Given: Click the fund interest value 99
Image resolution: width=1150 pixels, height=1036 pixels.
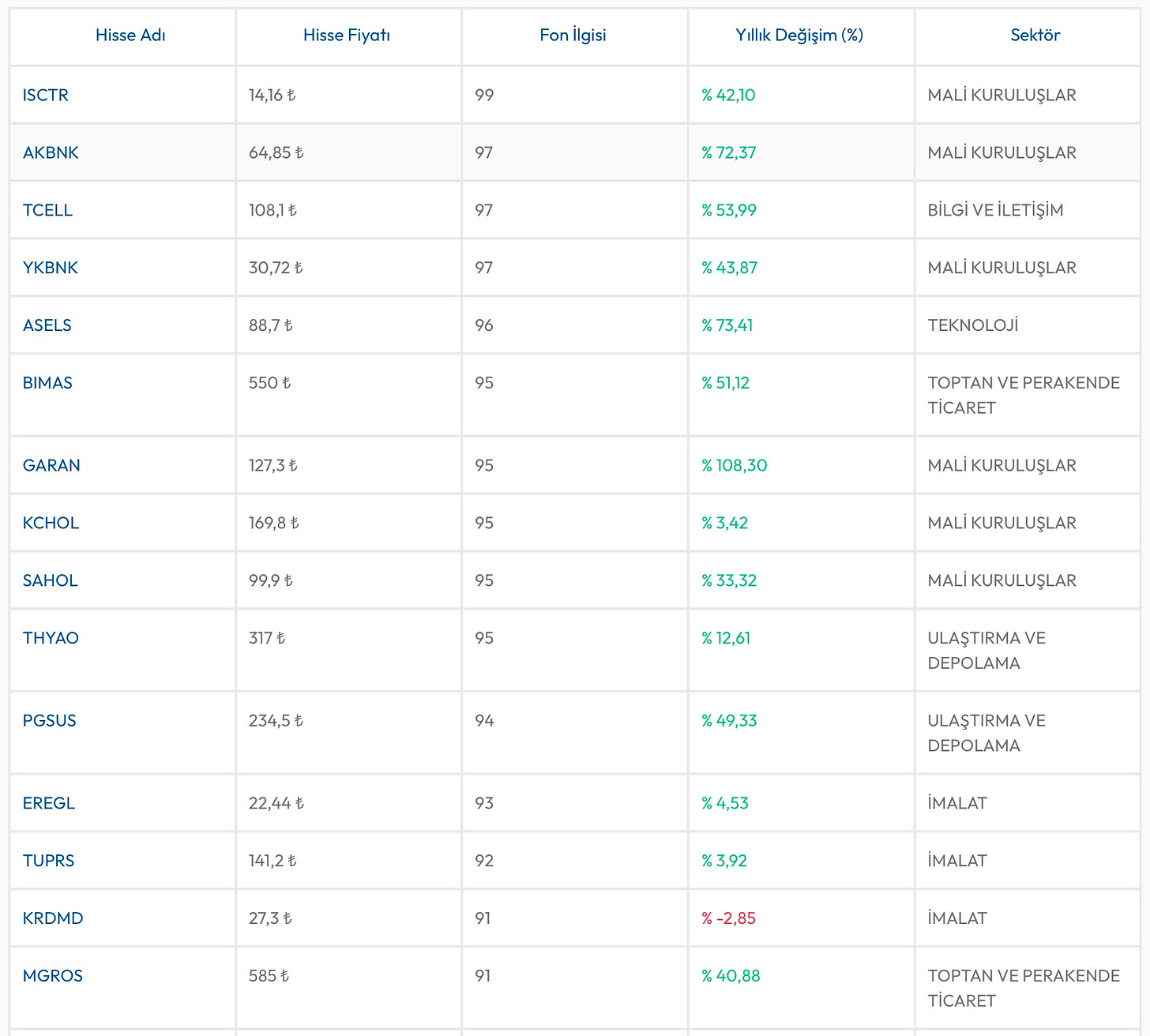Looking at the screenshot, I should pyautogui.click(x=484, y=95).
